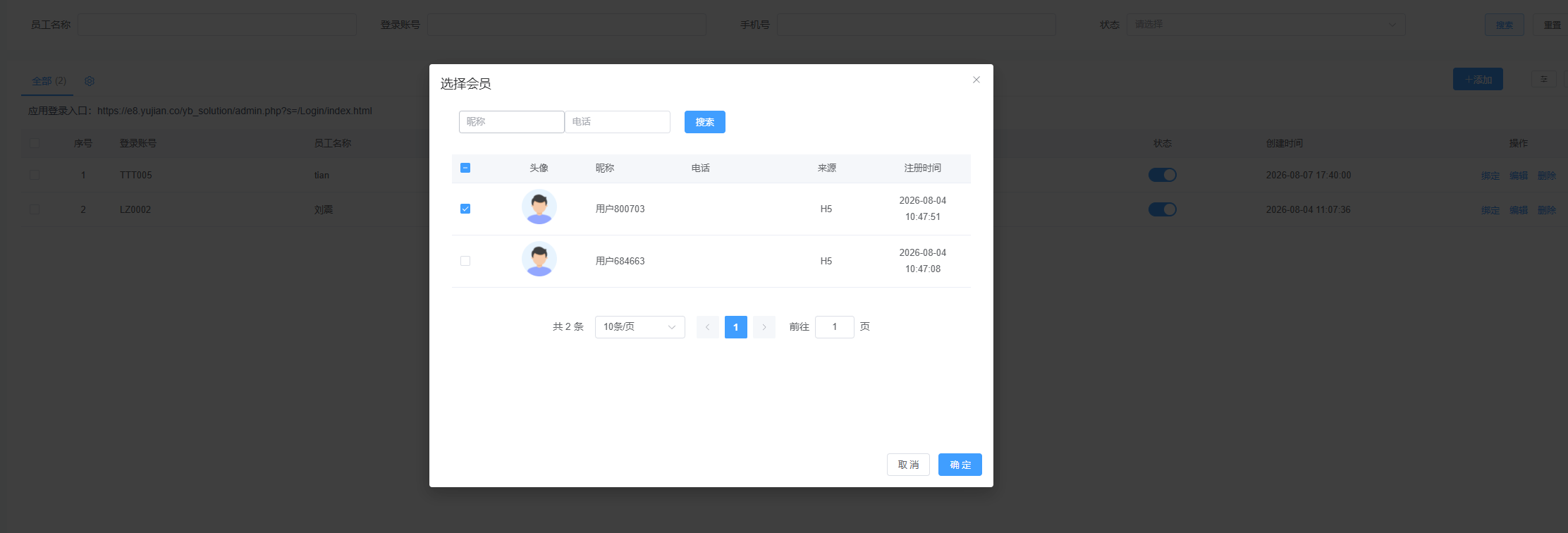Uncheck the 用户800703 row checkbox

pos(465,209)
